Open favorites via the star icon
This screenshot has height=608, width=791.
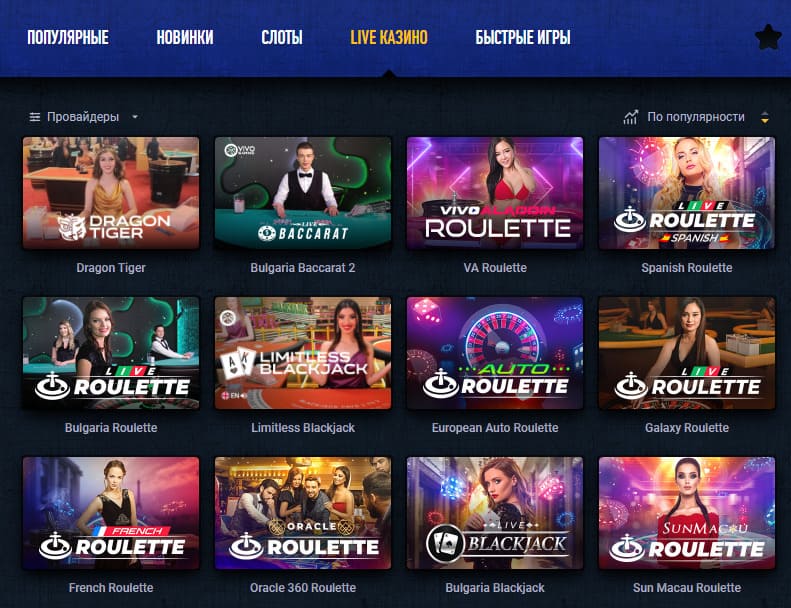click(x=768, y=38)
